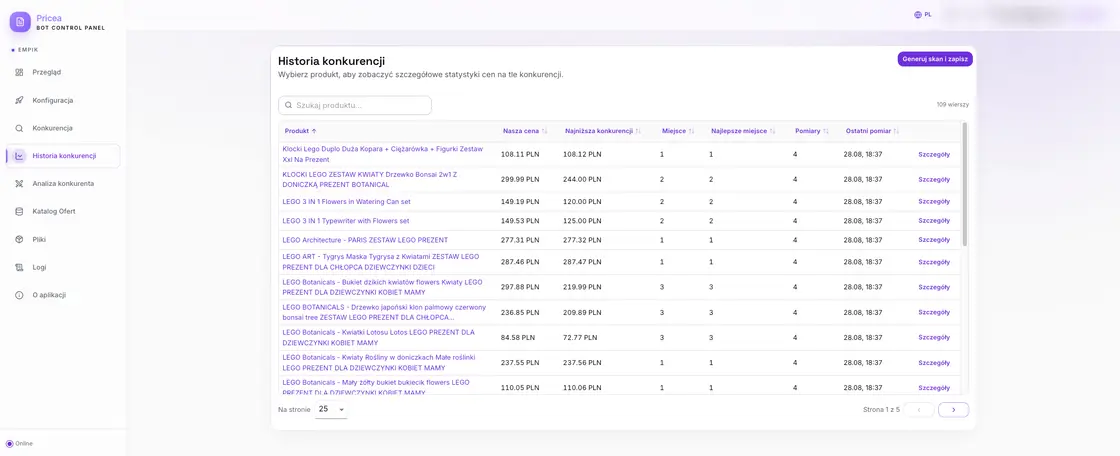Click the Online status indicator icon

(x=9, y=443)
